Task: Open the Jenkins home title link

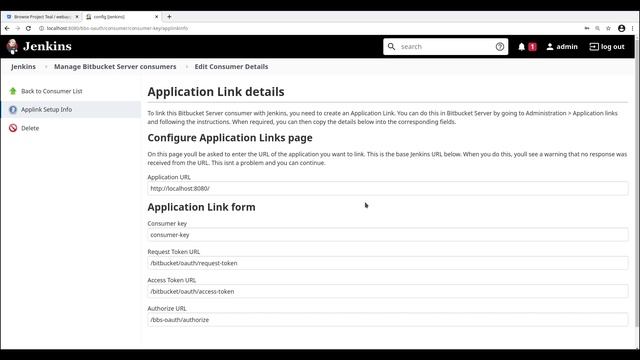Action: click(47, 46)
